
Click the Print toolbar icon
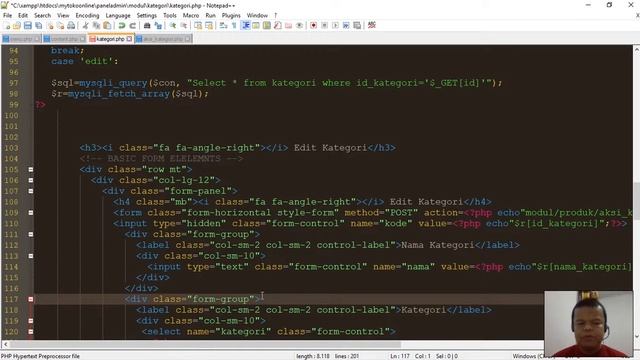(x=71, y=25)
